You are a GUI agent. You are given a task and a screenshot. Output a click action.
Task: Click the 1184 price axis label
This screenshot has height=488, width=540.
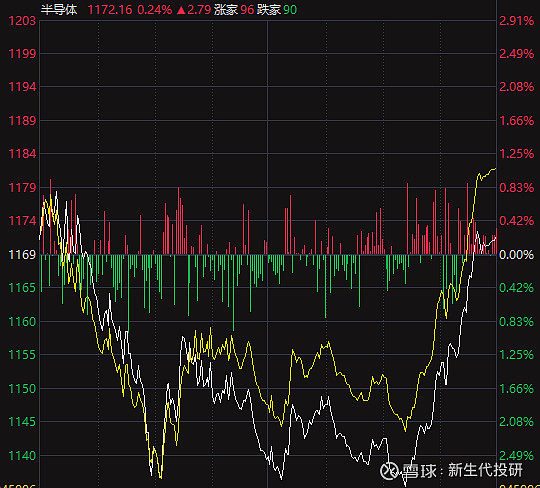tap(22, 154)
